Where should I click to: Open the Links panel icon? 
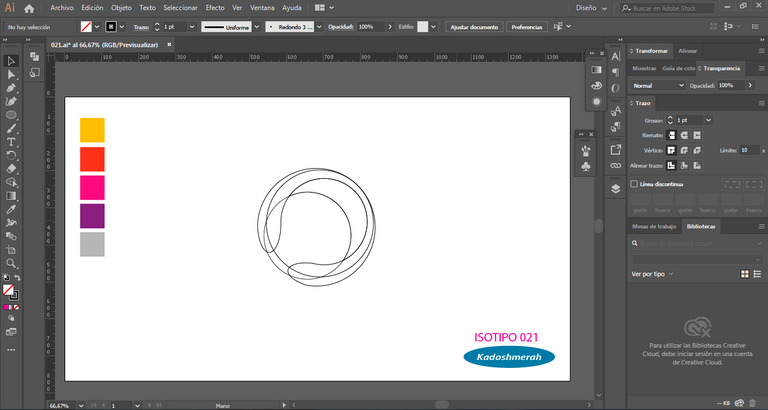(x=616, y=166)
